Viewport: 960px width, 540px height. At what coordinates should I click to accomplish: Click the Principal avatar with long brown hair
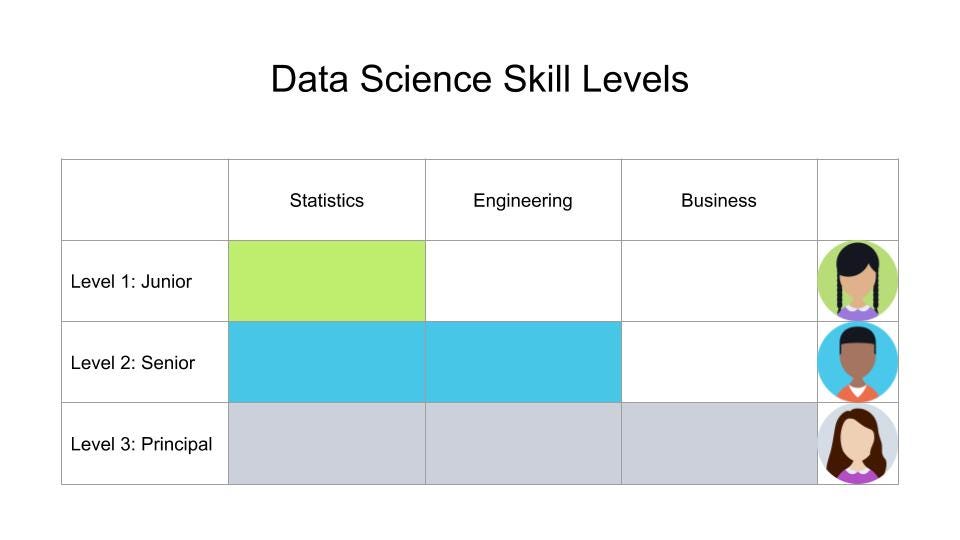857,443
